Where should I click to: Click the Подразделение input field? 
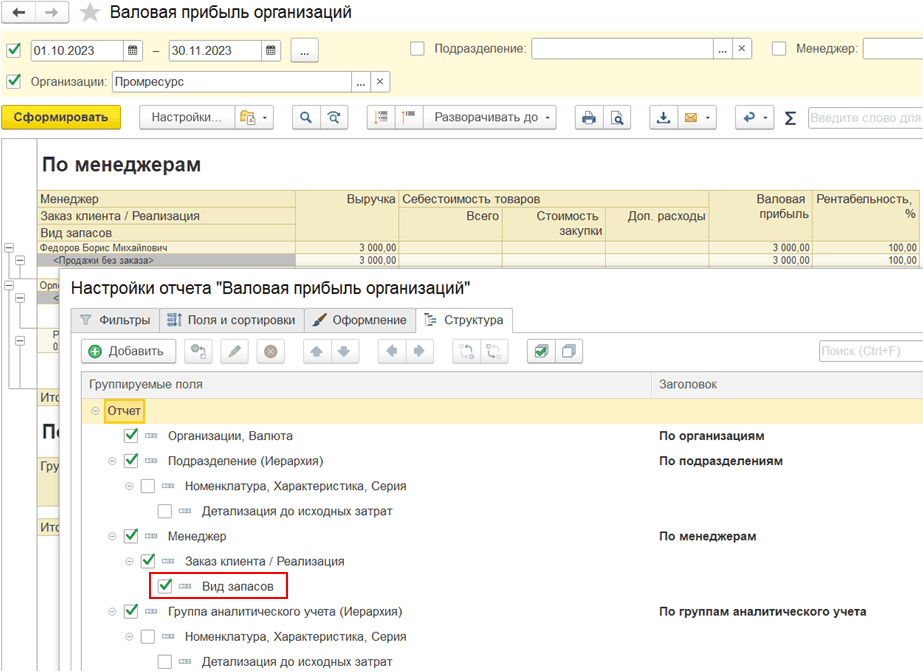(622, 49)
